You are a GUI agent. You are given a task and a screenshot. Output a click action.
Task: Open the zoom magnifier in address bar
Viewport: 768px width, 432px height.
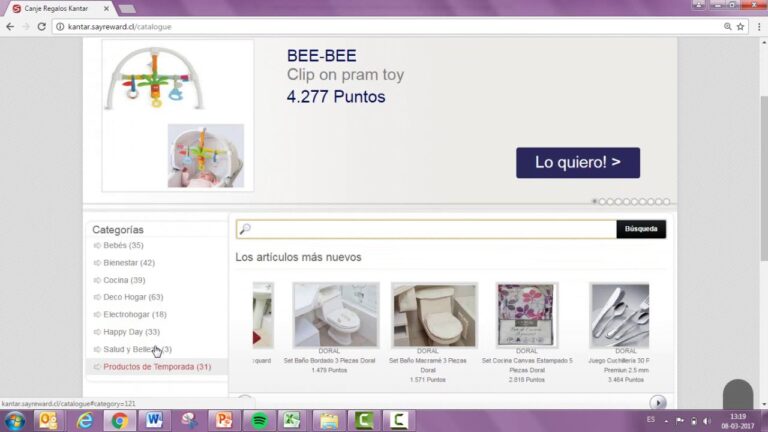(x=728, y=26)
